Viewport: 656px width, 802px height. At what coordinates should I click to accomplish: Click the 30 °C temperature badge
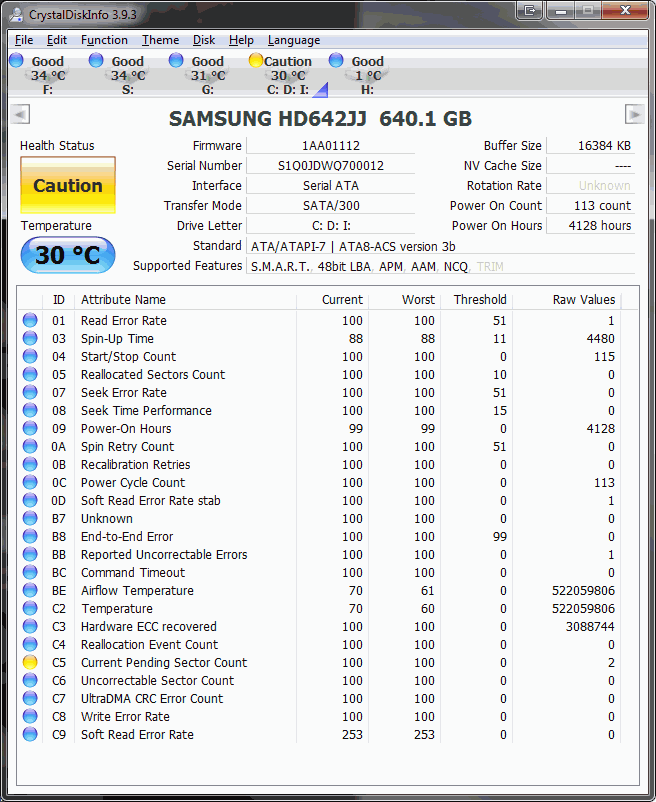[68, 255]
